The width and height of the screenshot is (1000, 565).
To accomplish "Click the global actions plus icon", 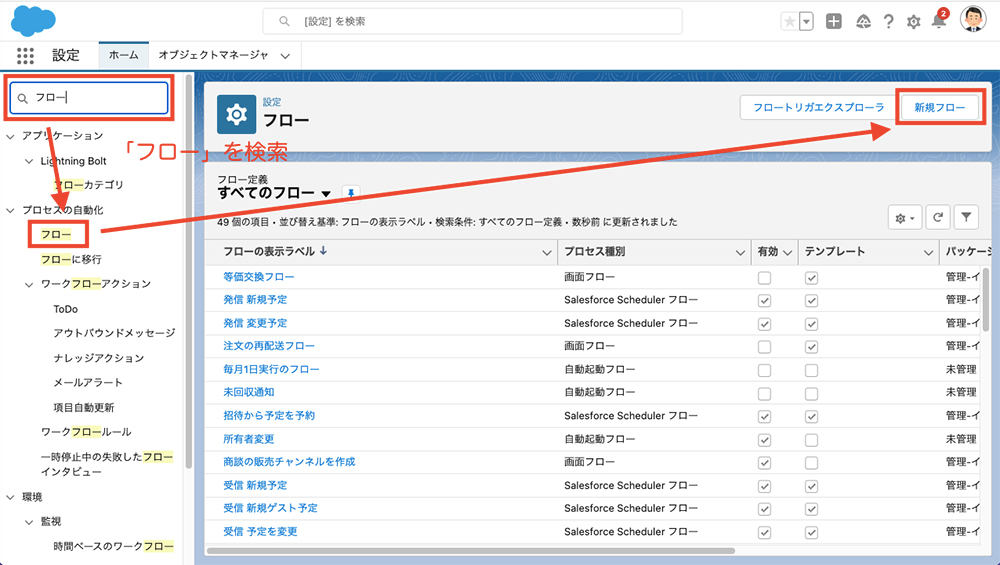I will [834, 21].
